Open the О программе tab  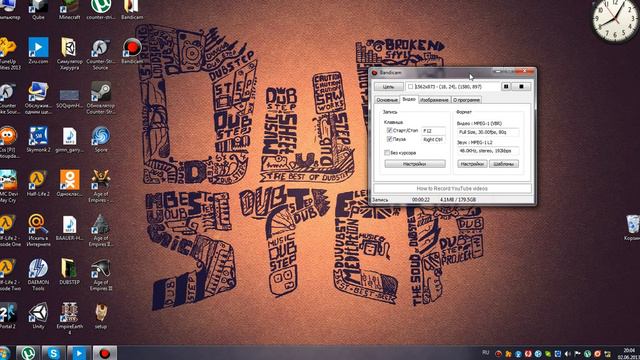click(466, 100)
